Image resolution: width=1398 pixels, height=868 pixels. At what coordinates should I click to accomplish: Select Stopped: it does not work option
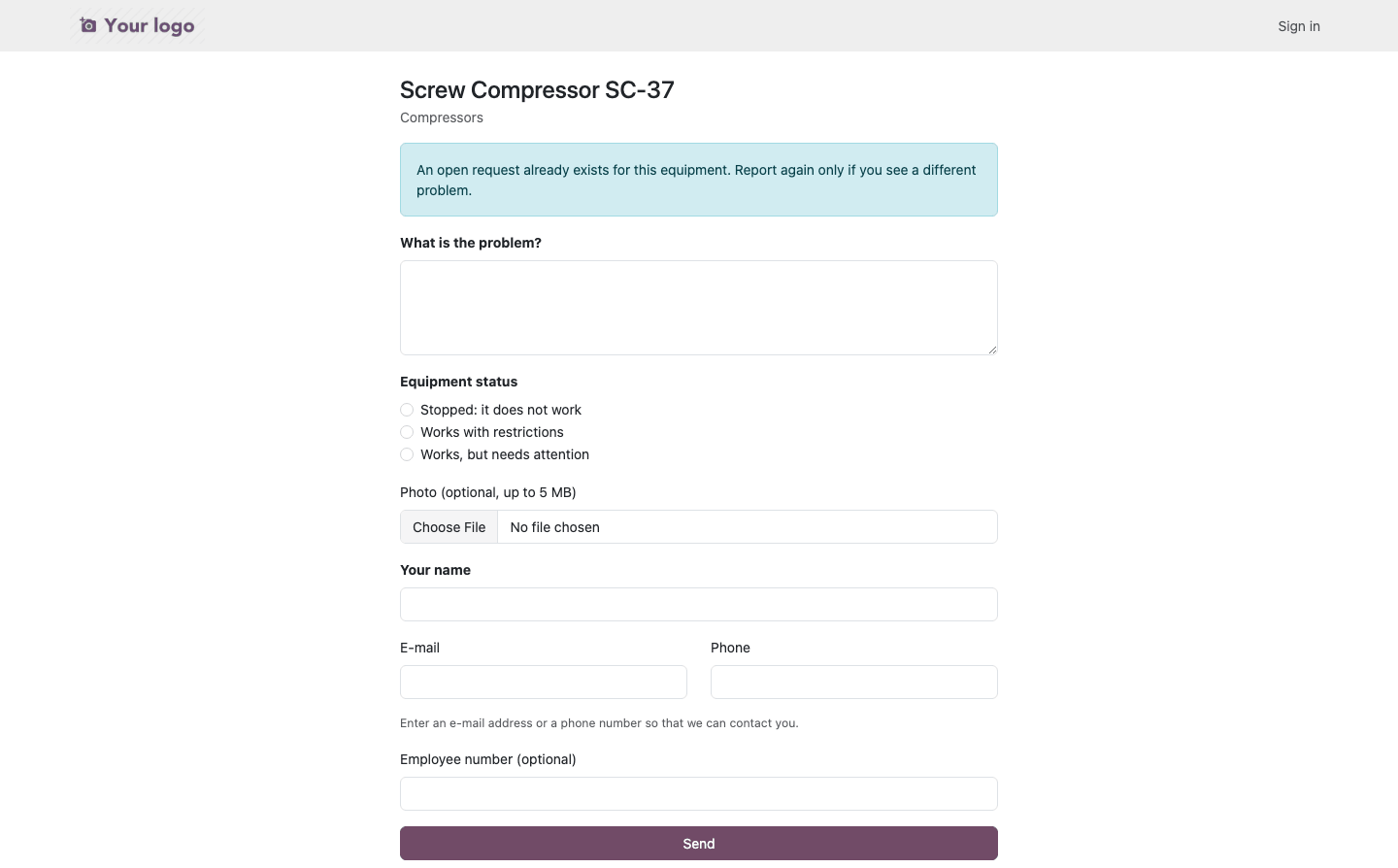click(407, 410)
